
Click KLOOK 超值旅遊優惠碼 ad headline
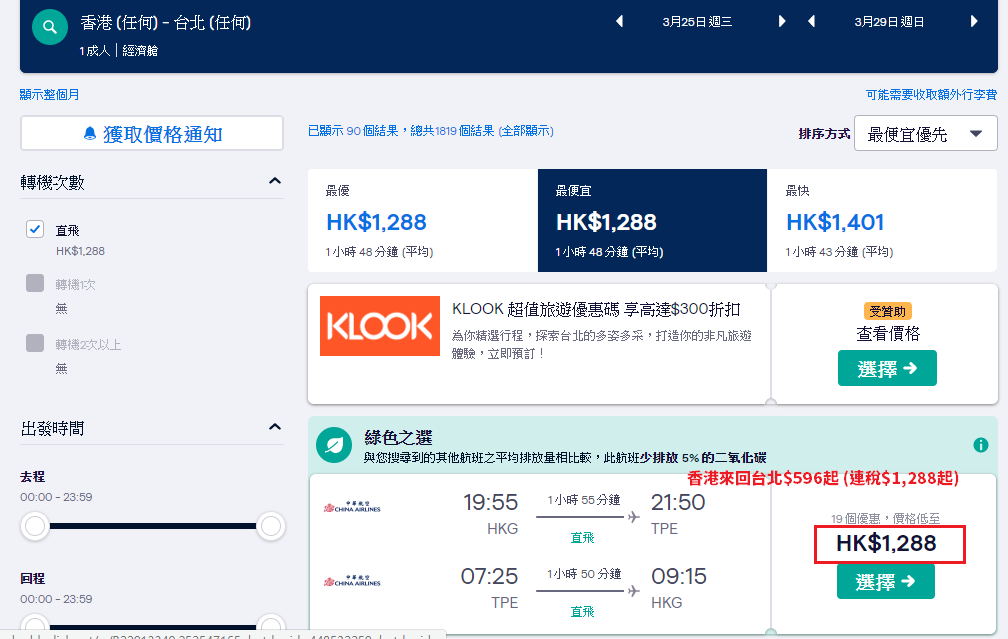point(596,309)
